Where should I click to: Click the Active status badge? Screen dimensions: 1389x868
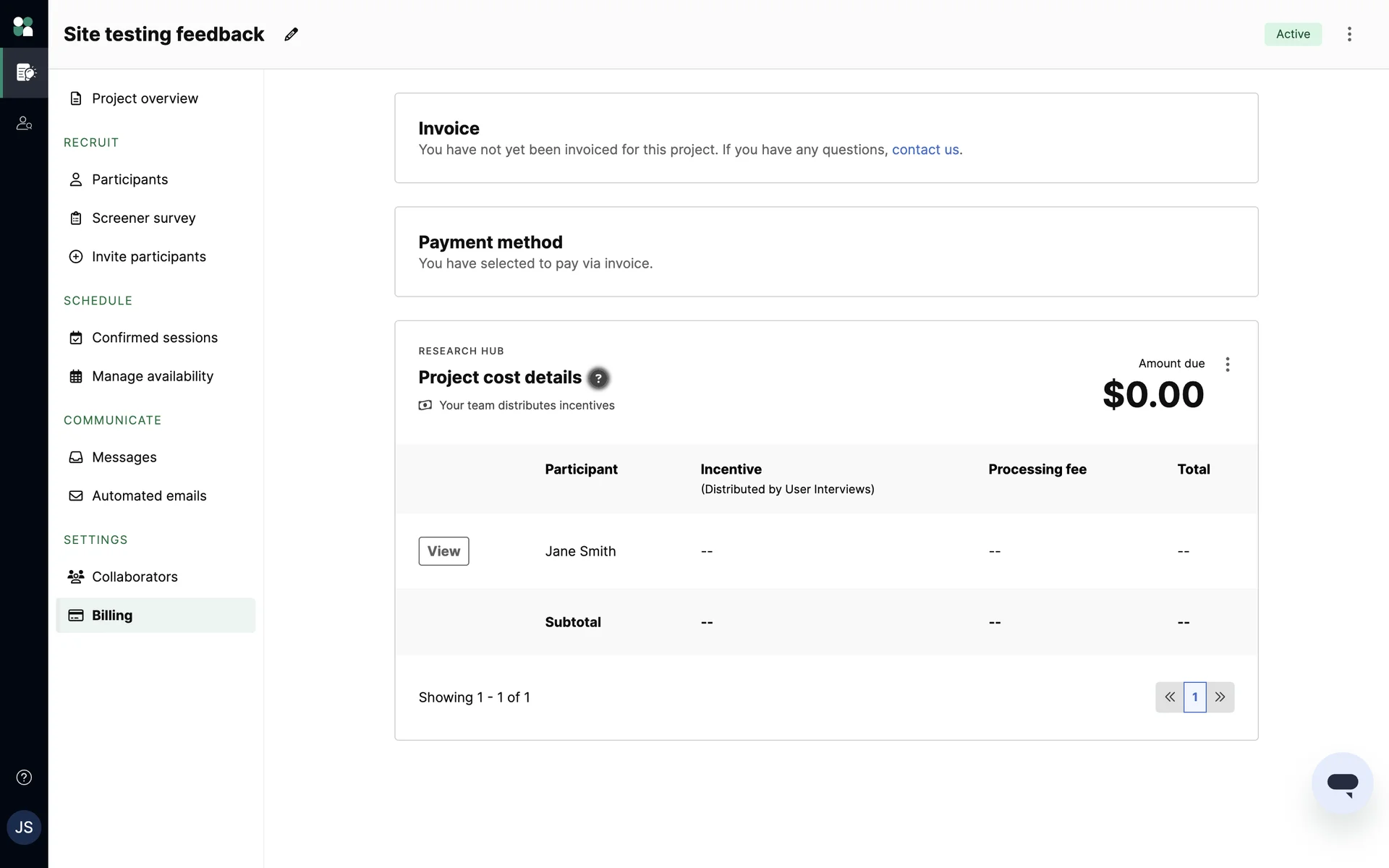[x=1293, y=34]
